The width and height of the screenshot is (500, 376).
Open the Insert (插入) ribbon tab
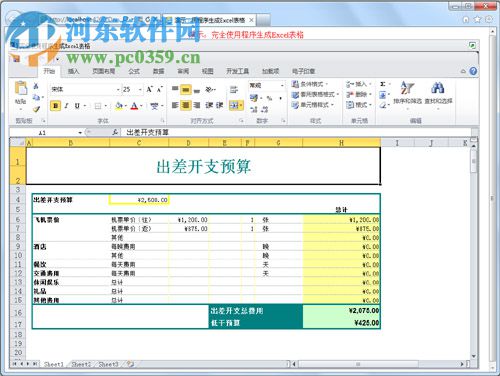pyautogui.click(x=73, y=71)
